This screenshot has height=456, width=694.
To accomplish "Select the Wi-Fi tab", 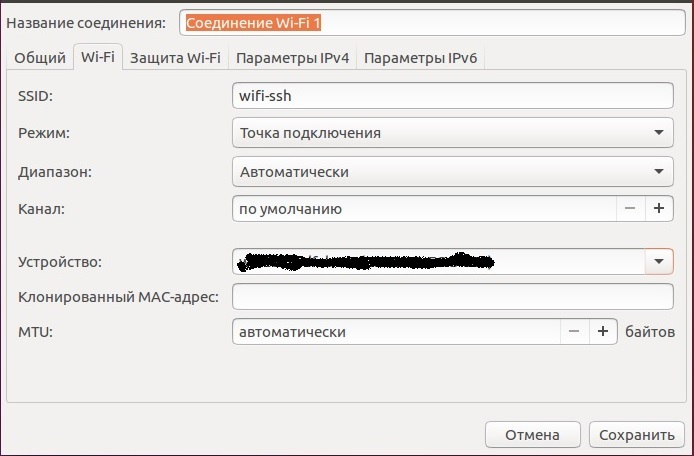I will [97, 58].
